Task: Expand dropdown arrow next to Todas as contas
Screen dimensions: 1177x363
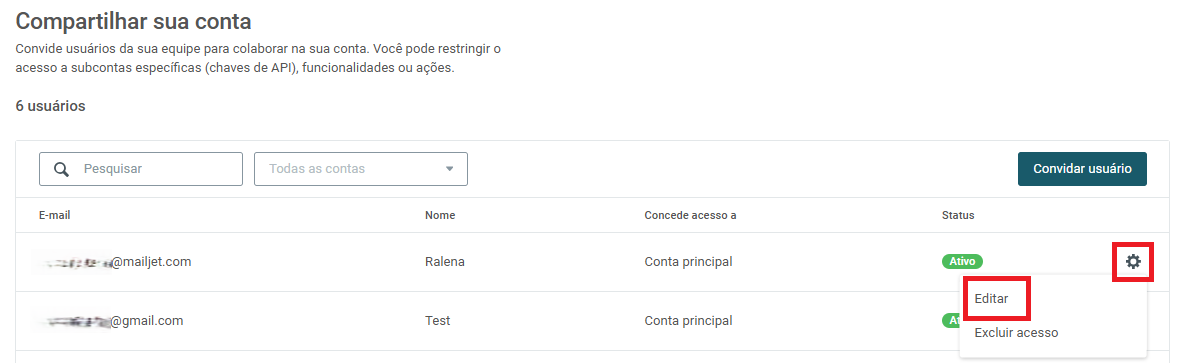Action: [450, 169]
